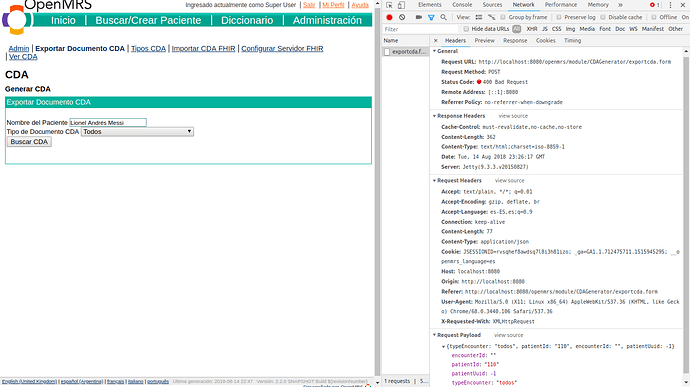Screen dimensions: 690x387
Task: Open Importar CDA FHIR link
Action: 203,48
